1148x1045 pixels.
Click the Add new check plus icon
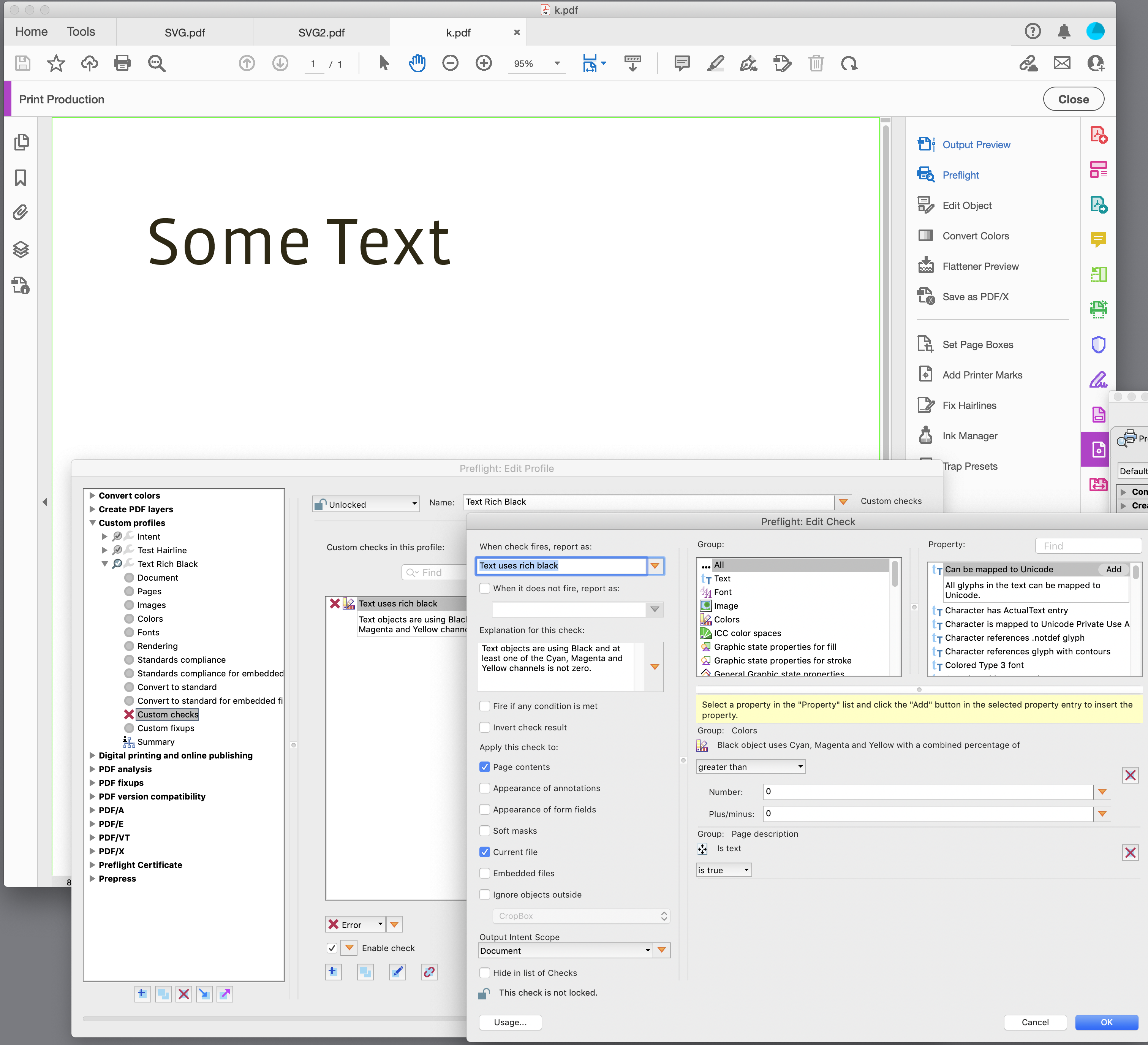point(333,972)
